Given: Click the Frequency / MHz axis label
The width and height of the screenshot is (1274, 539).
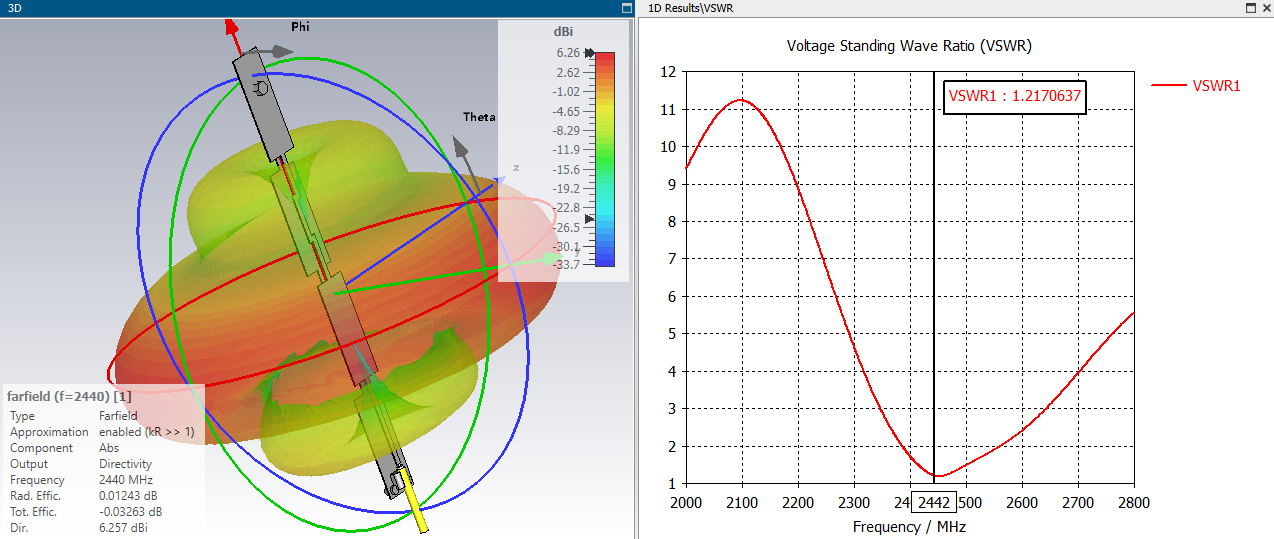Looking at the screenshot, I should (x=910, y=526).
